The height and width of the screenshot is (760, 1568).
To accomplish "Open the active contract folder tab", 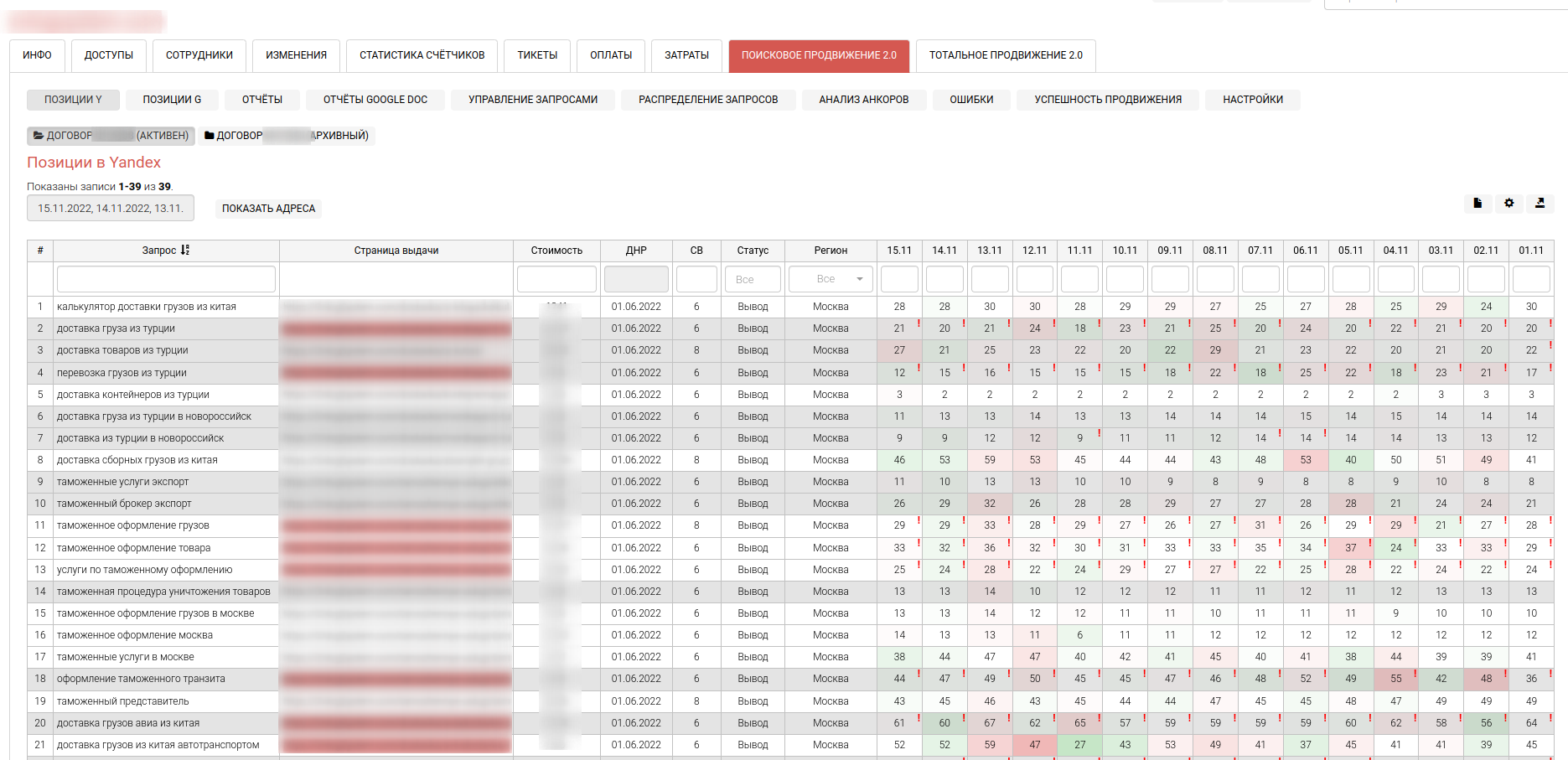I will pos(111,136).
